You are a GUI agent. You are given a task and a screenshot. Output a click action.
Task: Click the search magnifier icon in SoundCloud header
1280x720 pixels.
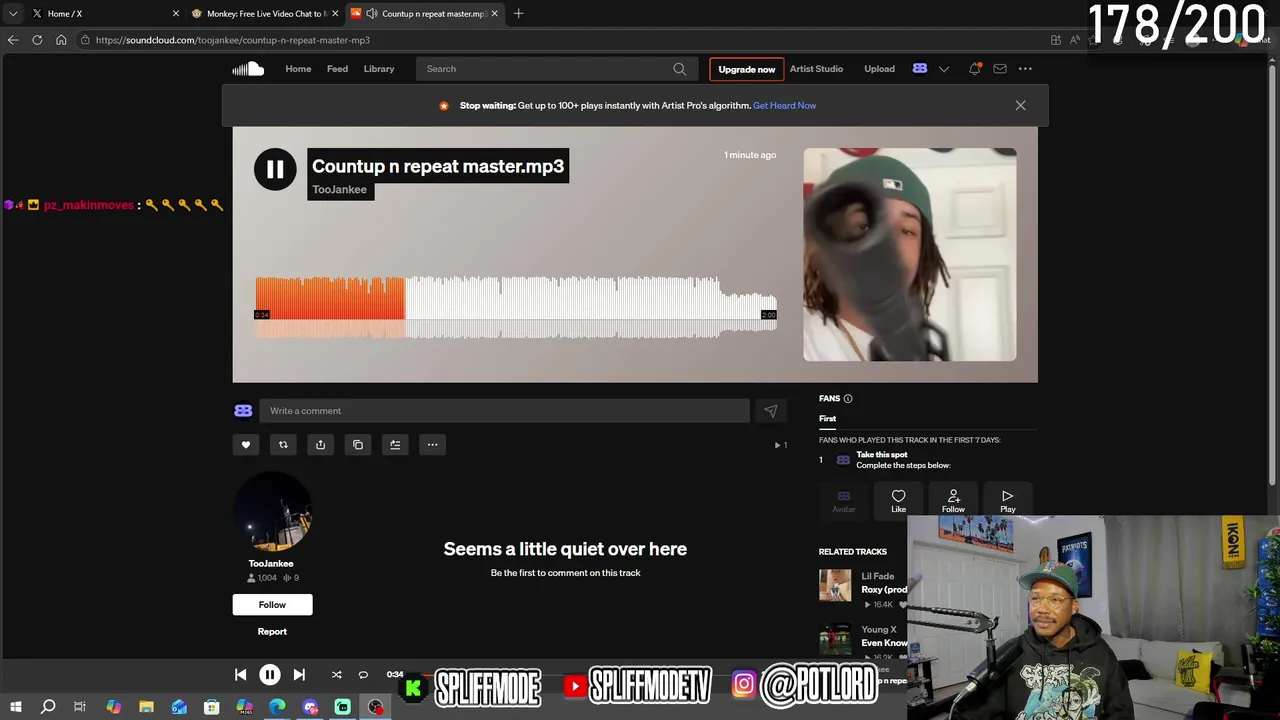680,69
